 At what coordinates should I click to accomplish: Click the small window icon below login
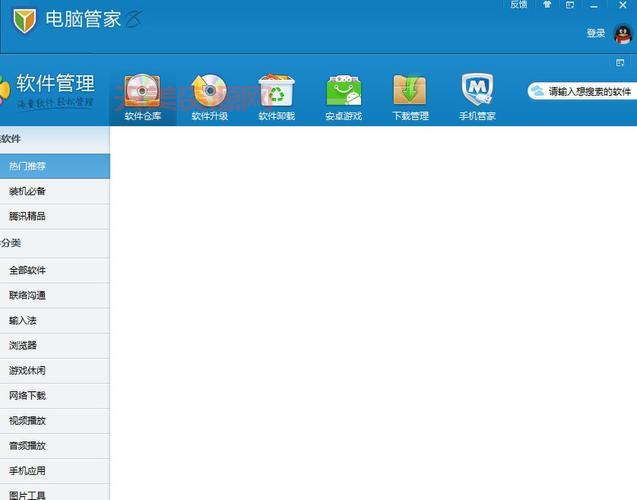(620, 63)
